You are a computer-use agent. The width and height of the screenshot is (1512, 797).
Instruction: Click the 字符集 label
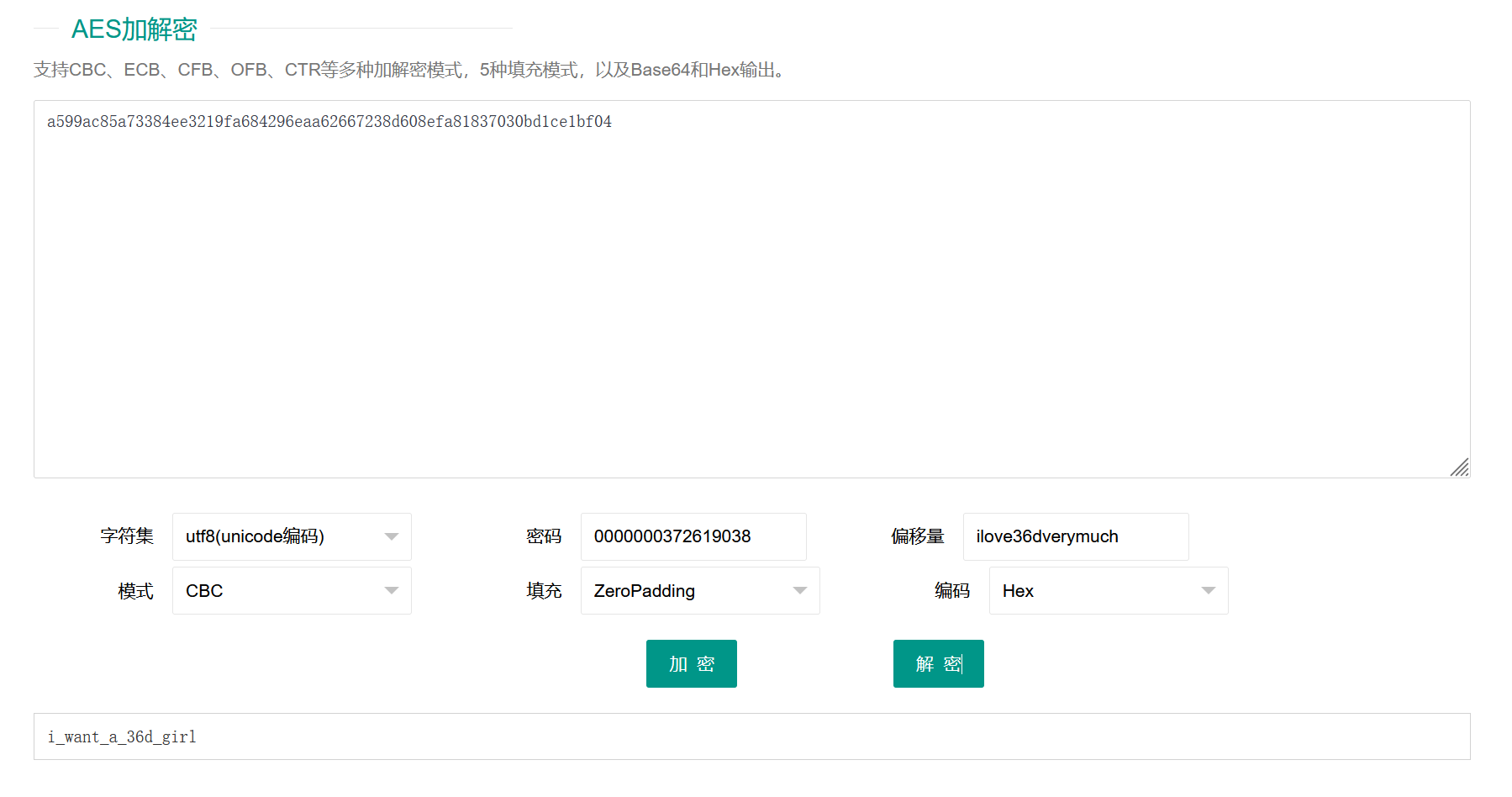click(x=127, y=536)
